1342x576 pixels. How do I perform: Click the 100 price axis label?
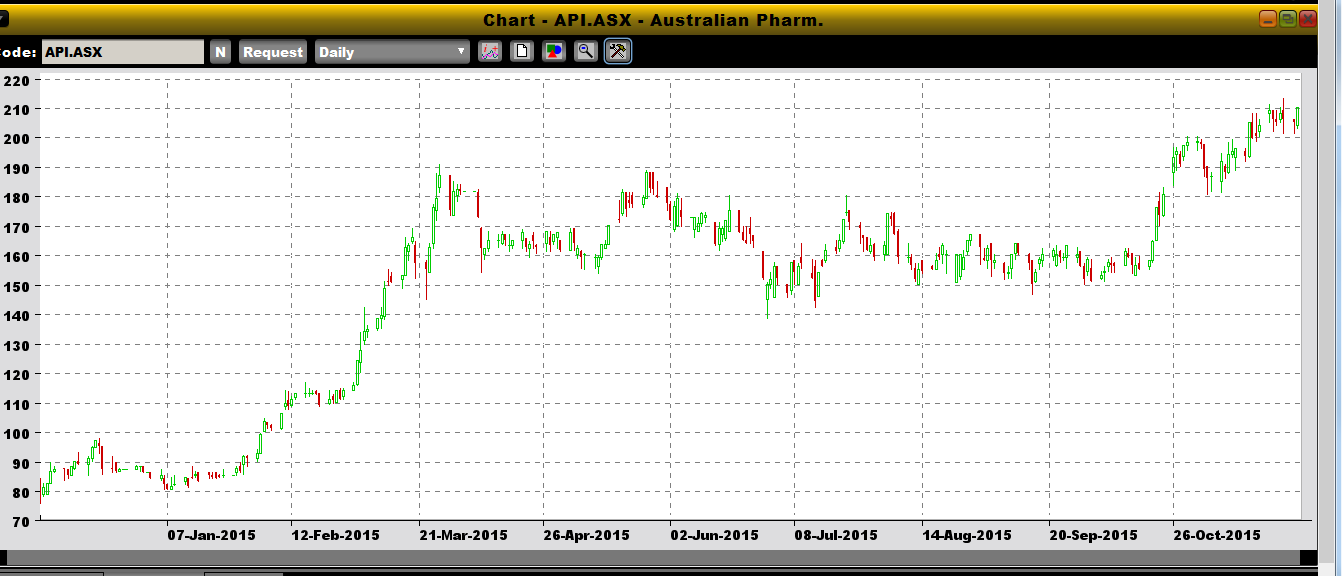click(x=15, y=433)
